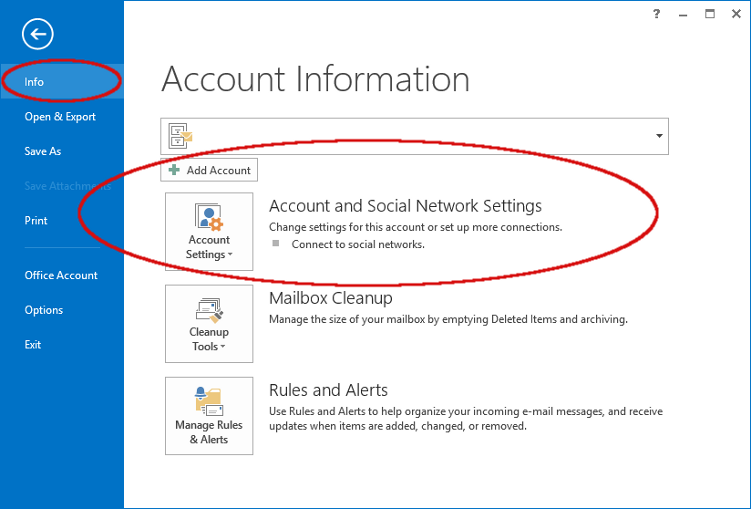The height and width of the screenshot is (509, 751).
Task: Open the Cleanup Tools dropdown button
Action: [209, 324]
